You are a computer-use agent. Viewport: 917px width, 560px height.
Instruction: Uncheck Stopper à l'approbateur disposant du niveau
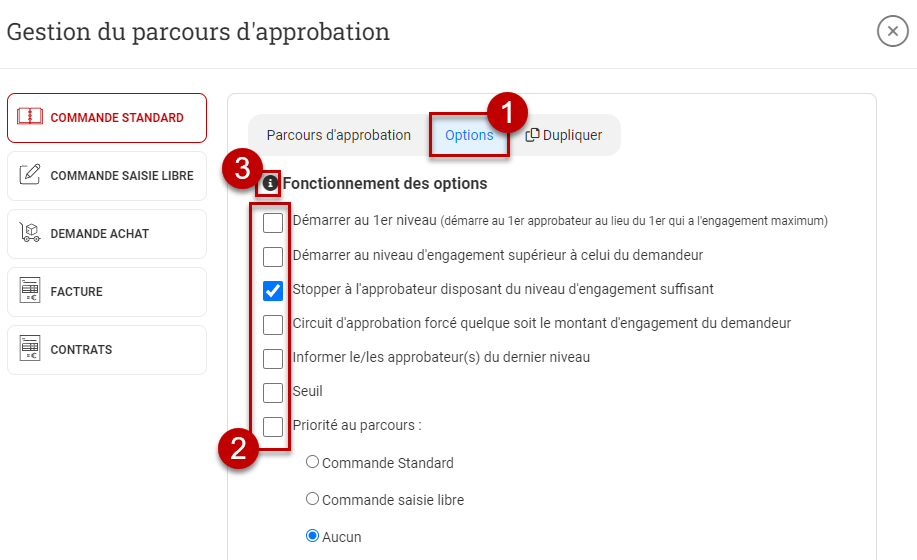273,290
